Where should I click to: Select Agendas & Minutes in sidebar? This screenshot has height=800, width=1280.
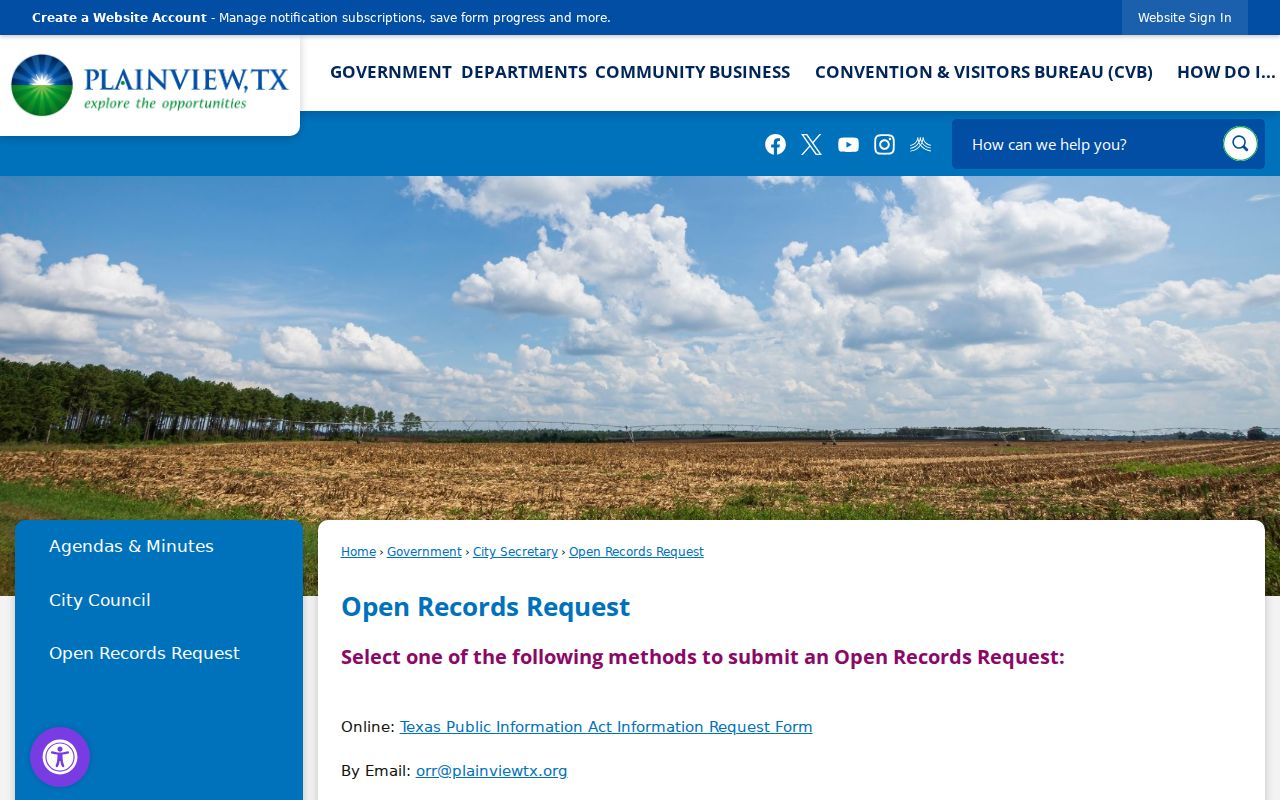131,546
